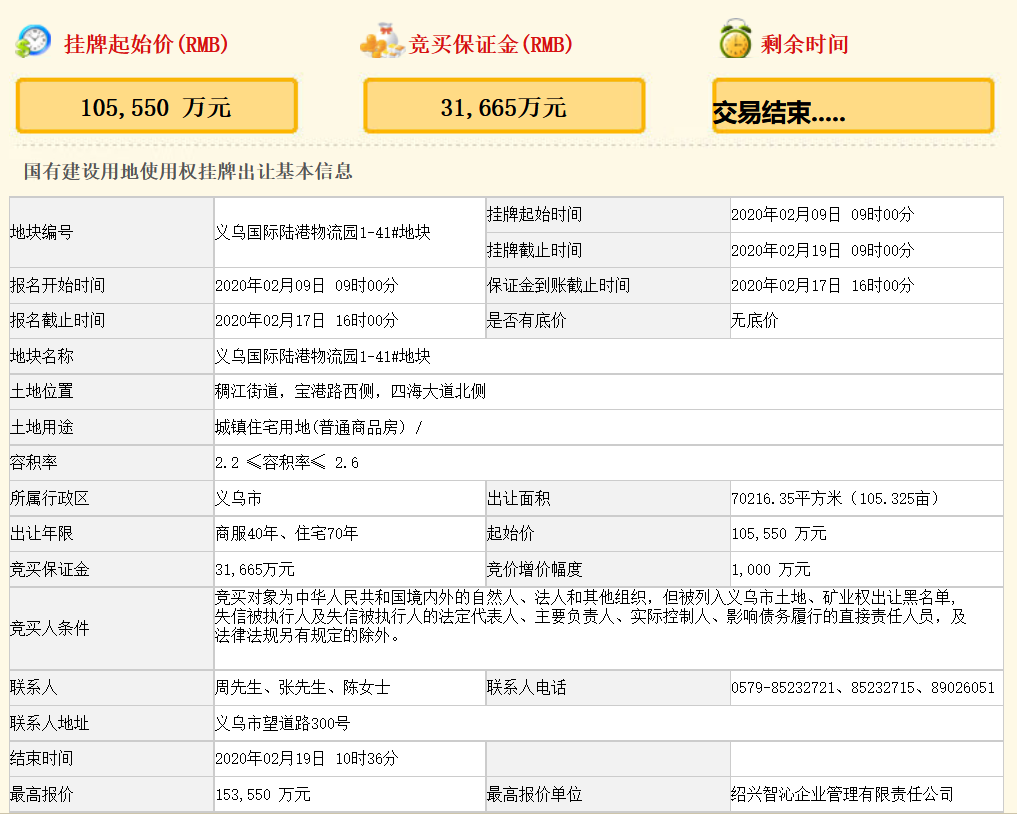Click the highest bid value 153,550 万元
1017x815 pixels.
[262, 795]
